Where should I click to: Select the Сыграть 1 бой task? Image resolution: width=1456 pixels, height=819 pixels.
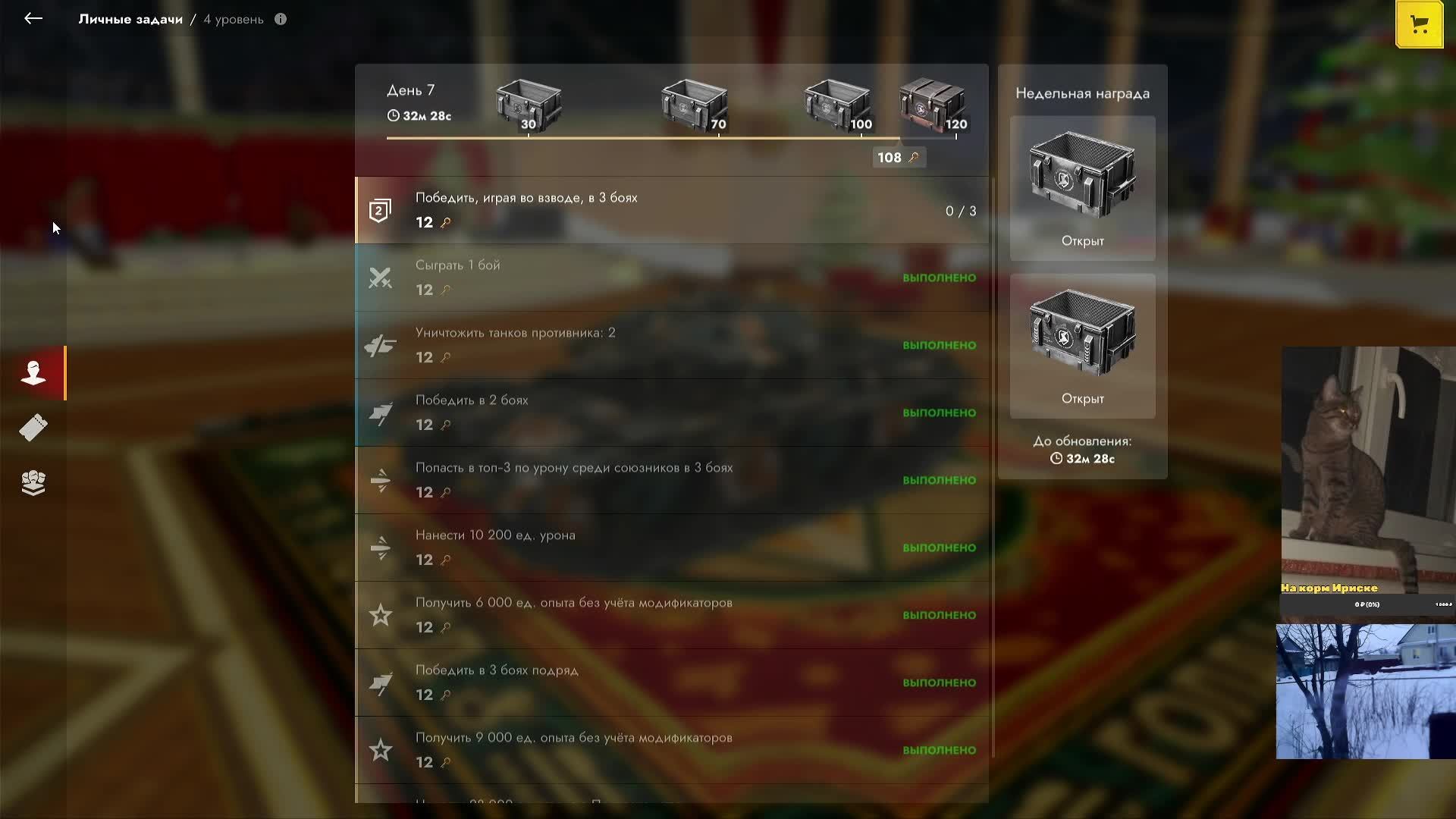pos(672,278)
